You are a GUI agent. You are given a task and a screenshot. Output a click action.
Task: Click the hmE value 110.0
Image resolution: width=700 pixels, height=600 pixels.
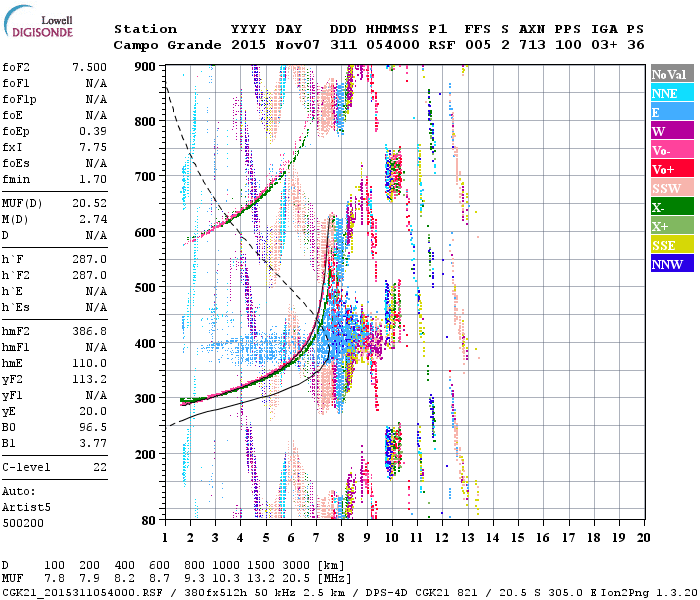point(89,363)
